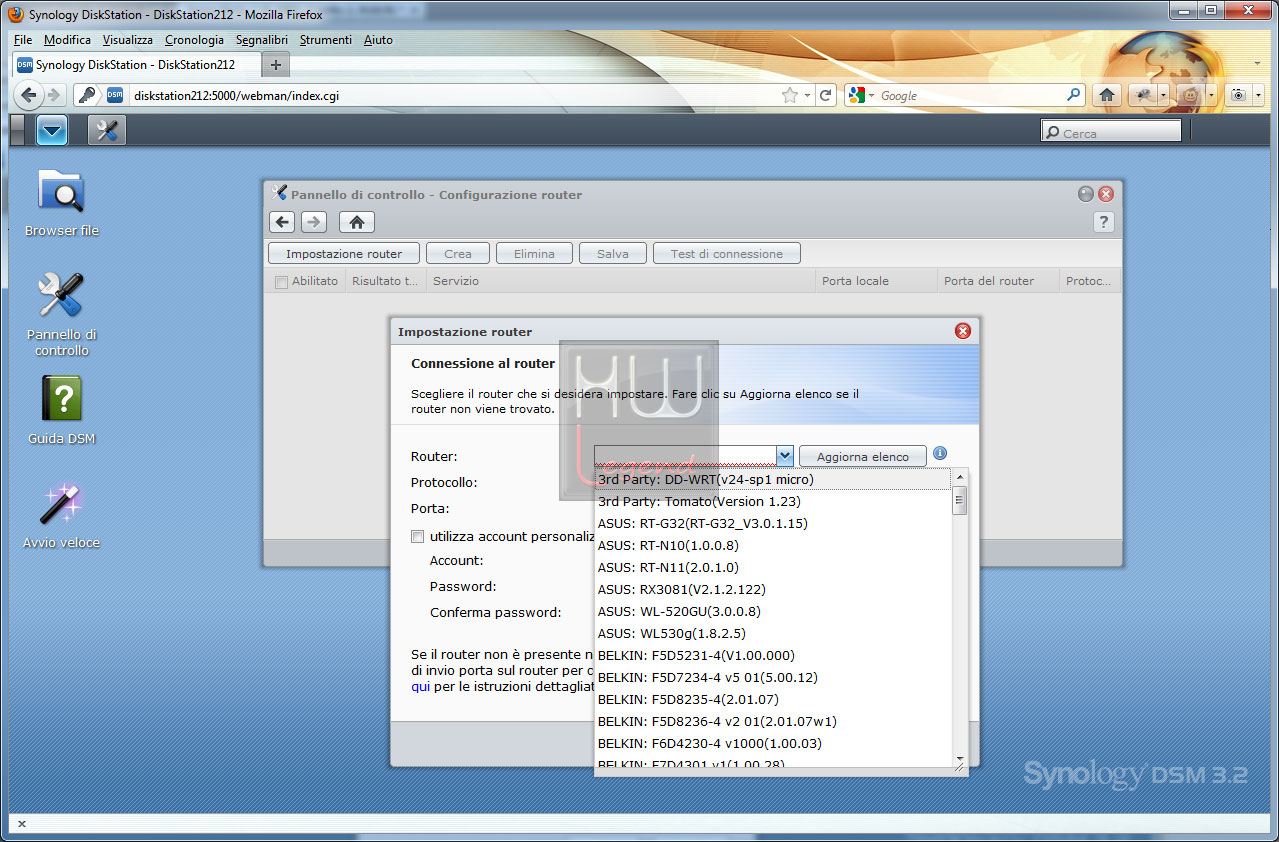
Task: Click the DSM Cerca search field
Action: (x=1111, y=131)
